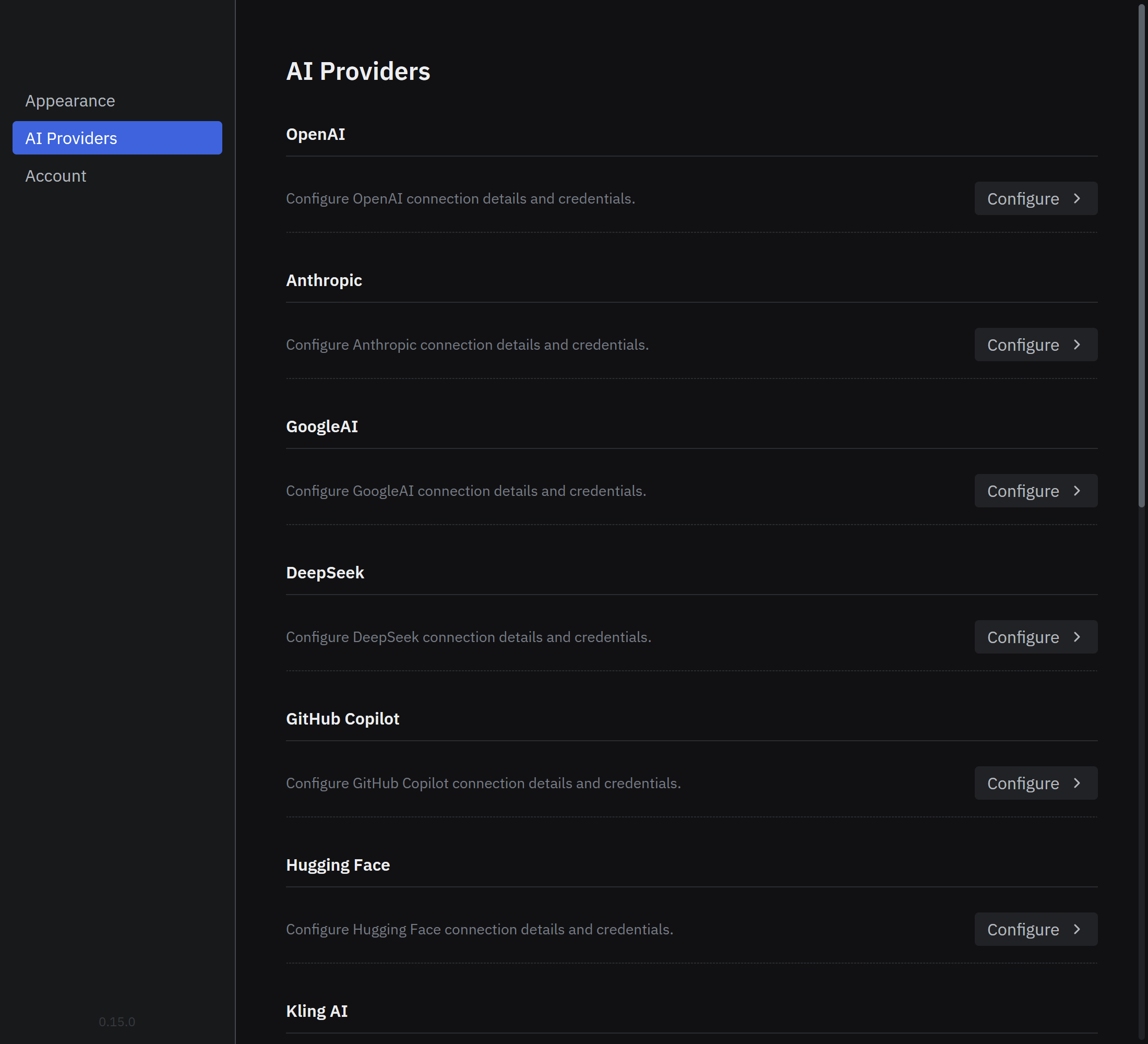Click the Kling AI section heading
Screen dimensions: 1148x1044
point(317,1011)
